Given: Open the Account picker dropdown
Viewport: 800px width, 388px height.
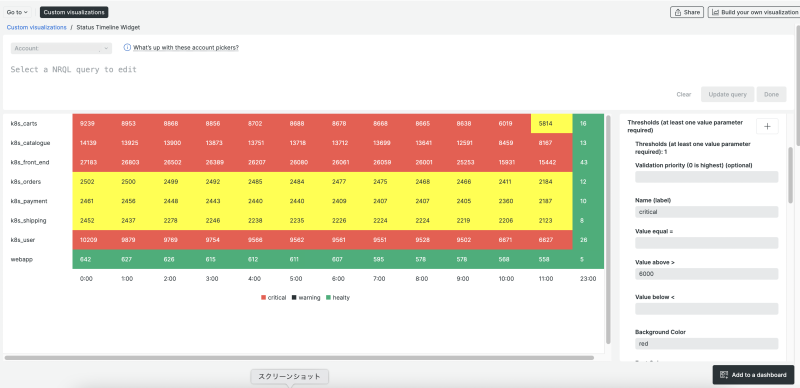Looking at the screenshot, I should tap(61, 48).
